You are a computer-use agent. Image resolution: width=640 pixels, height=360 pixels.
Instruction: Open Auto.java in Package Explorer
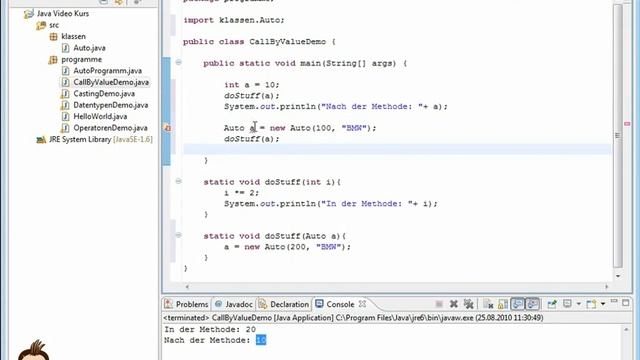(x=89, y=48)
